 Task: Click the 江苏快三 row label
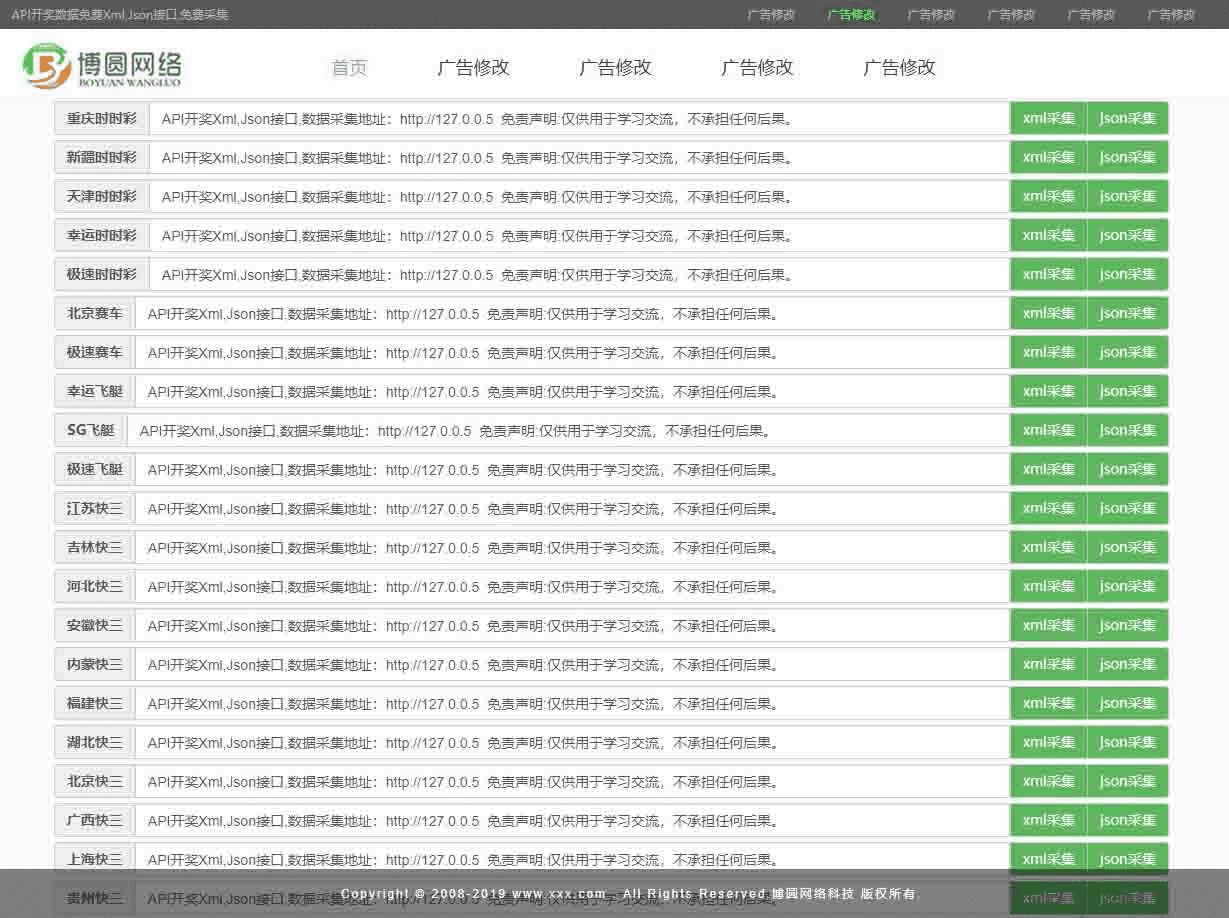tap(94, 508)
